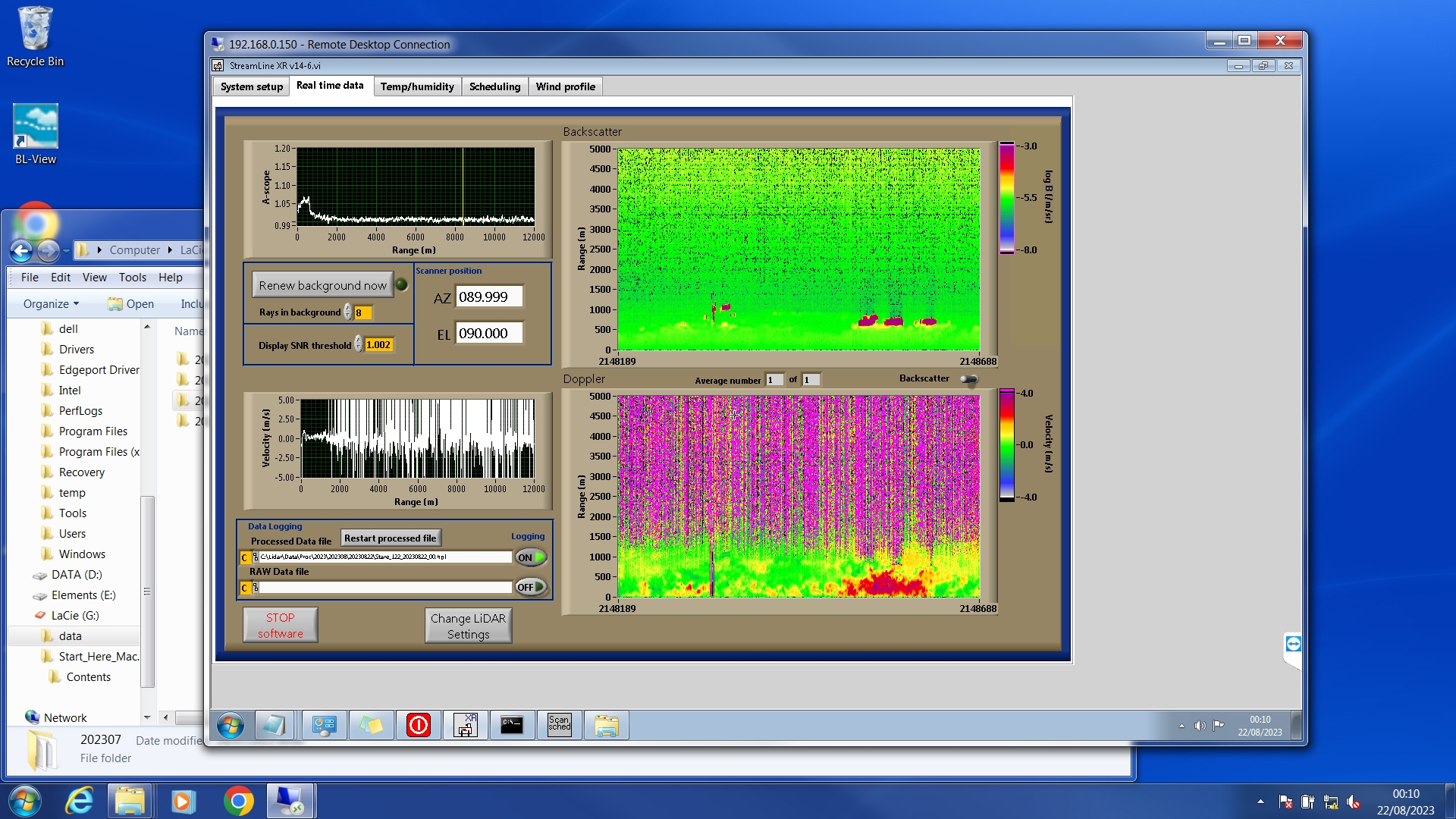Image resolution: width=1456 pixels, height=819 pixels.
Task: Click Rays in background stepper arrows
Action: click(x=348, y=312)
